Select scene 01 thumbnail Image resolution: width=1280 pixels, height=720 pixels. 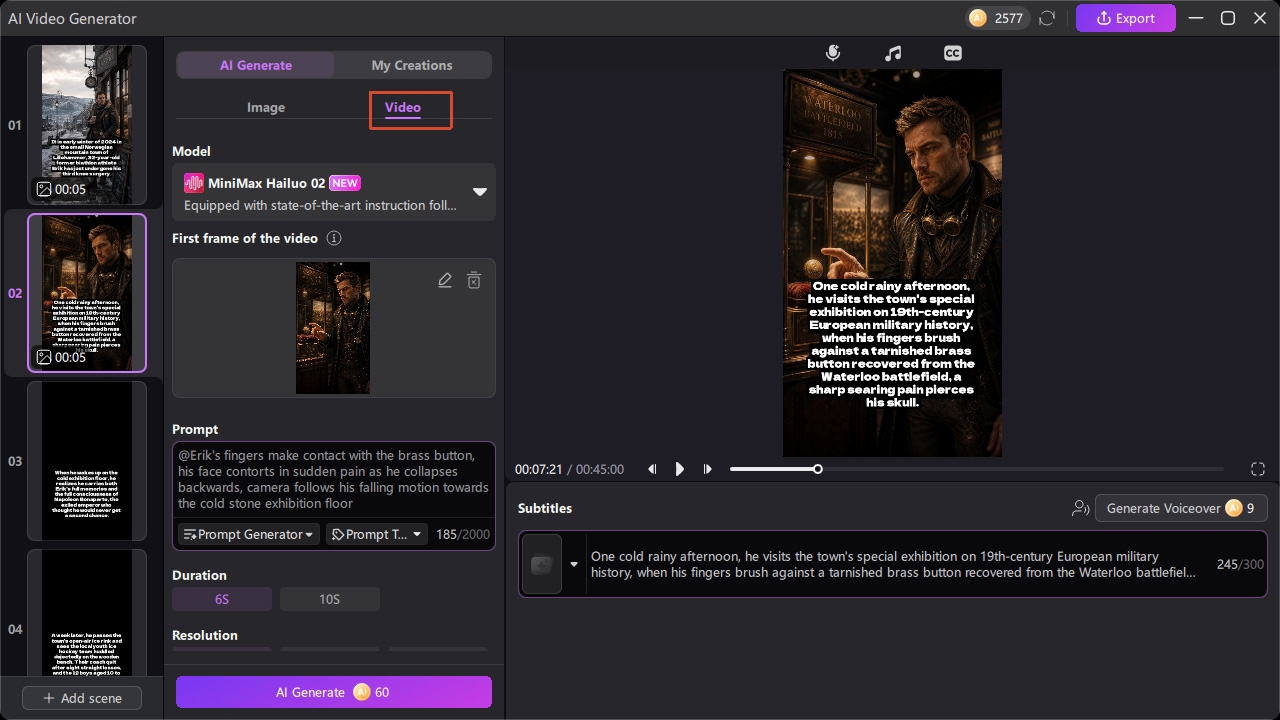coord(87,125)
